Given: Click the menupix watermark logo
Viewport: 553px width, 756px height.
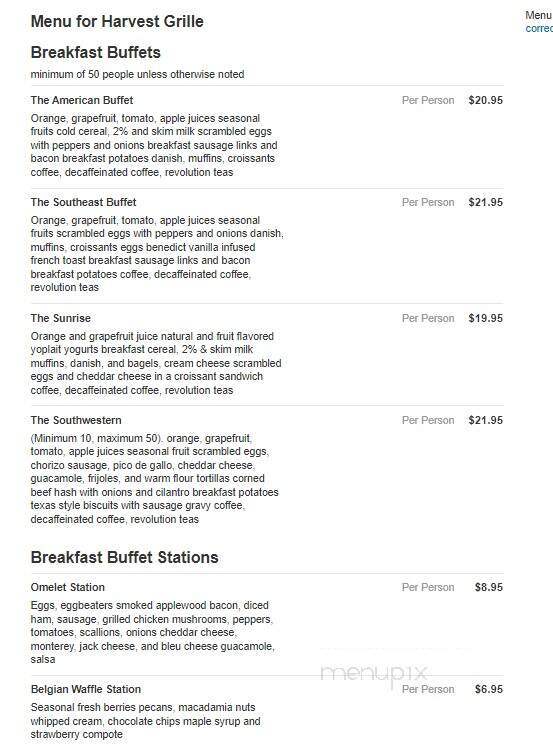Looking at the screenshot, I should (x=374, y=674).
